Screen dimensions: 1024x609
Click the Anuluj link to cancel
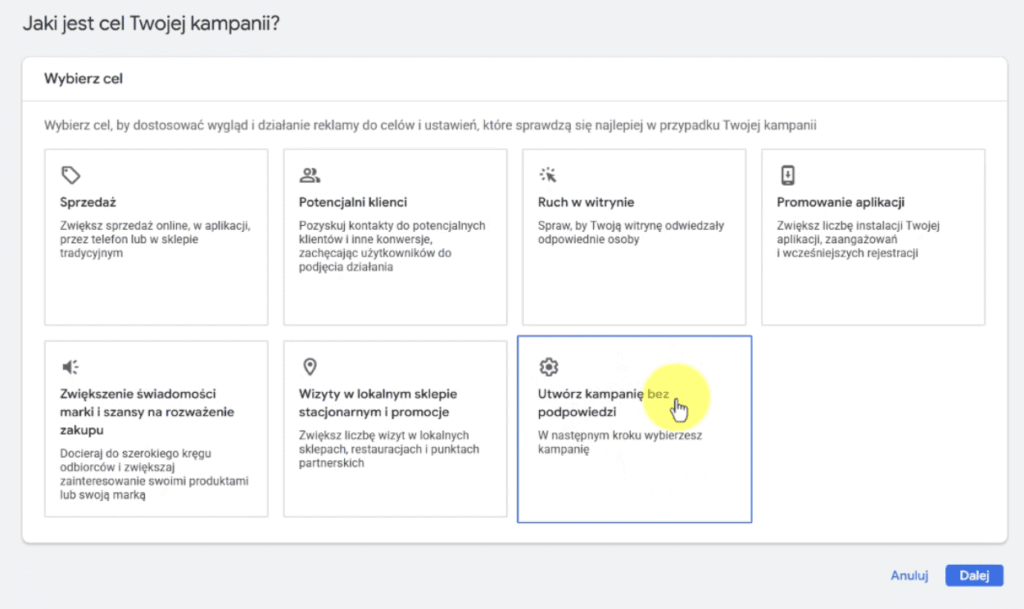pyautogui.click(x=910, y=576)
